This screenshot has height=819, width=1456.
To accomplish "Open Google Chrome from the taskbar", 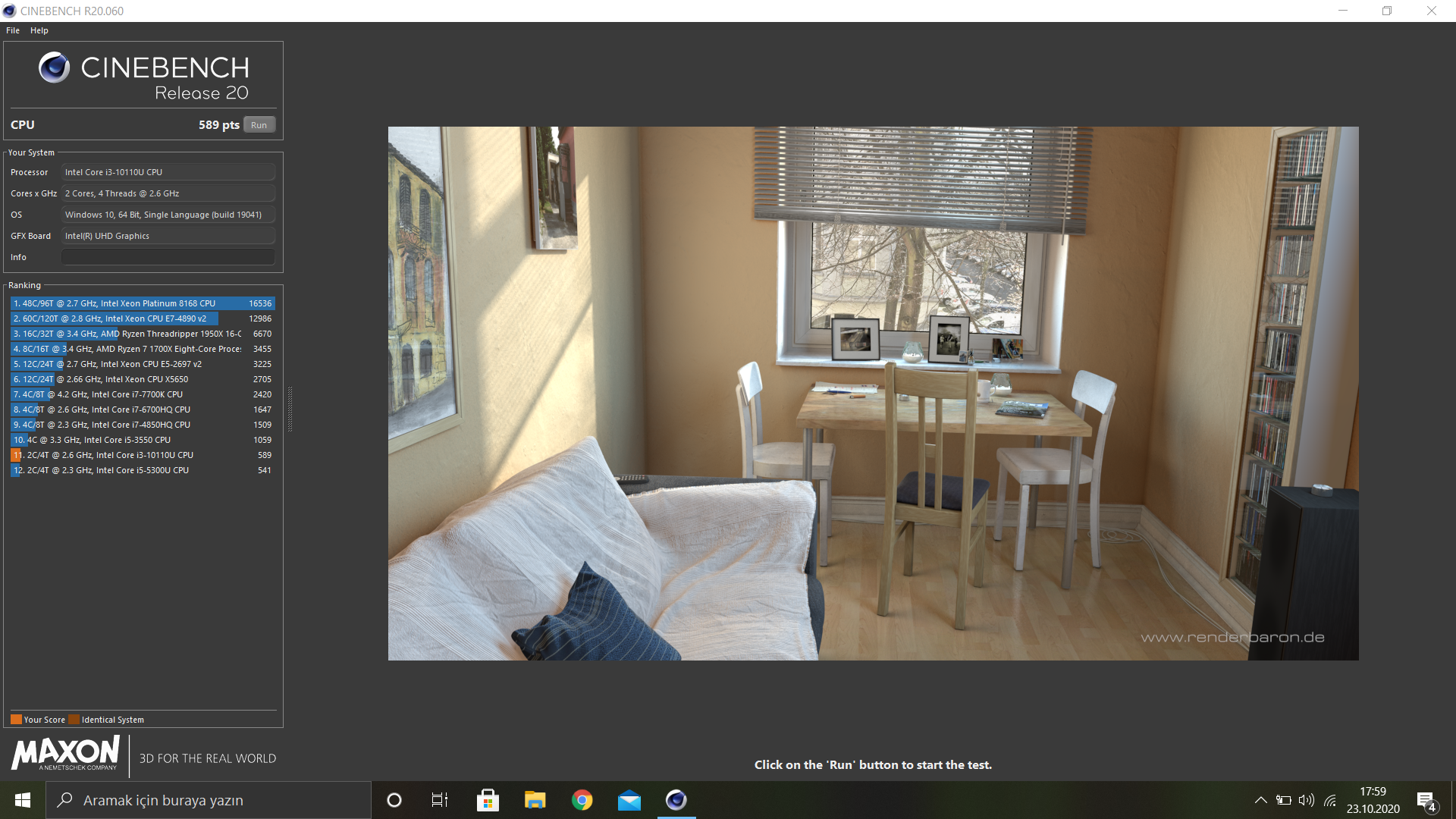I will click(582, 800).
